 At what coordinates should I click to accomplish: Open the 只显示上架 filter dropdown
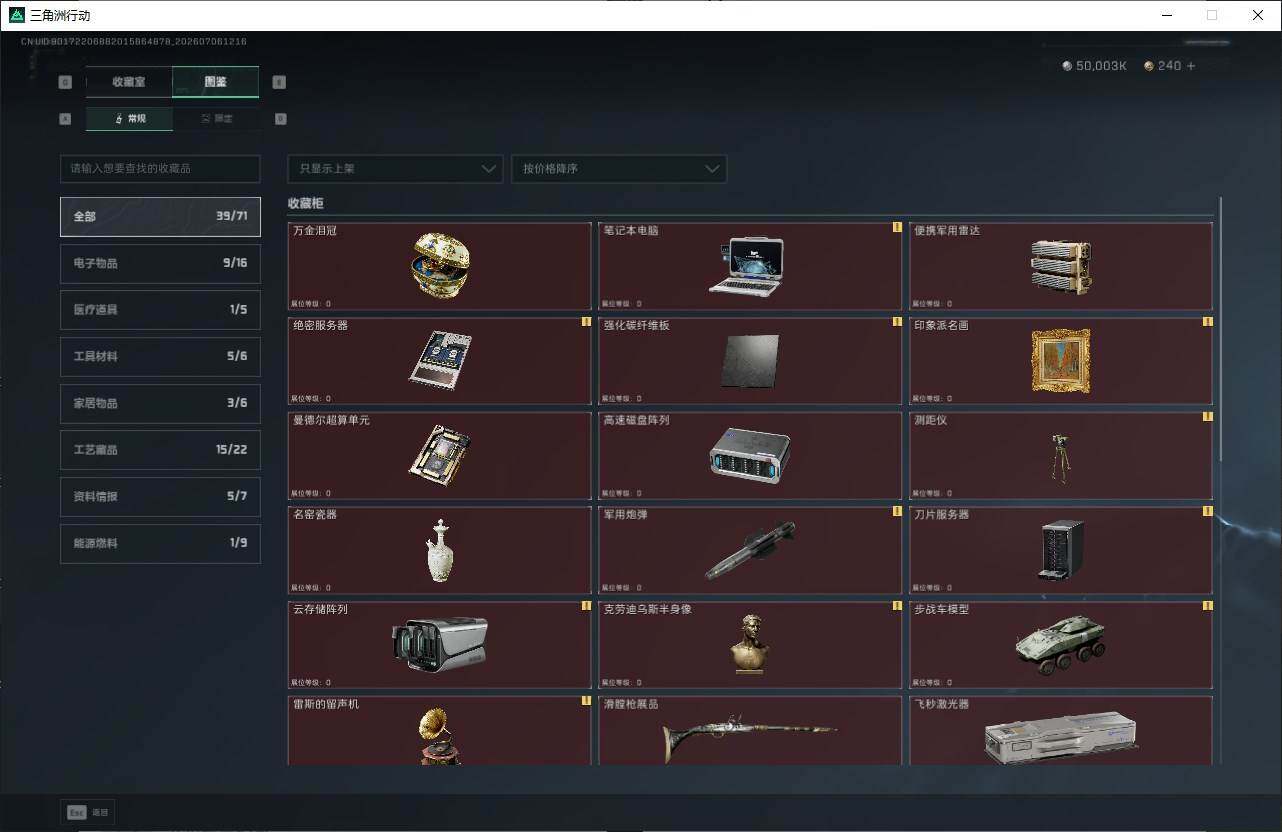click(395, 169)
